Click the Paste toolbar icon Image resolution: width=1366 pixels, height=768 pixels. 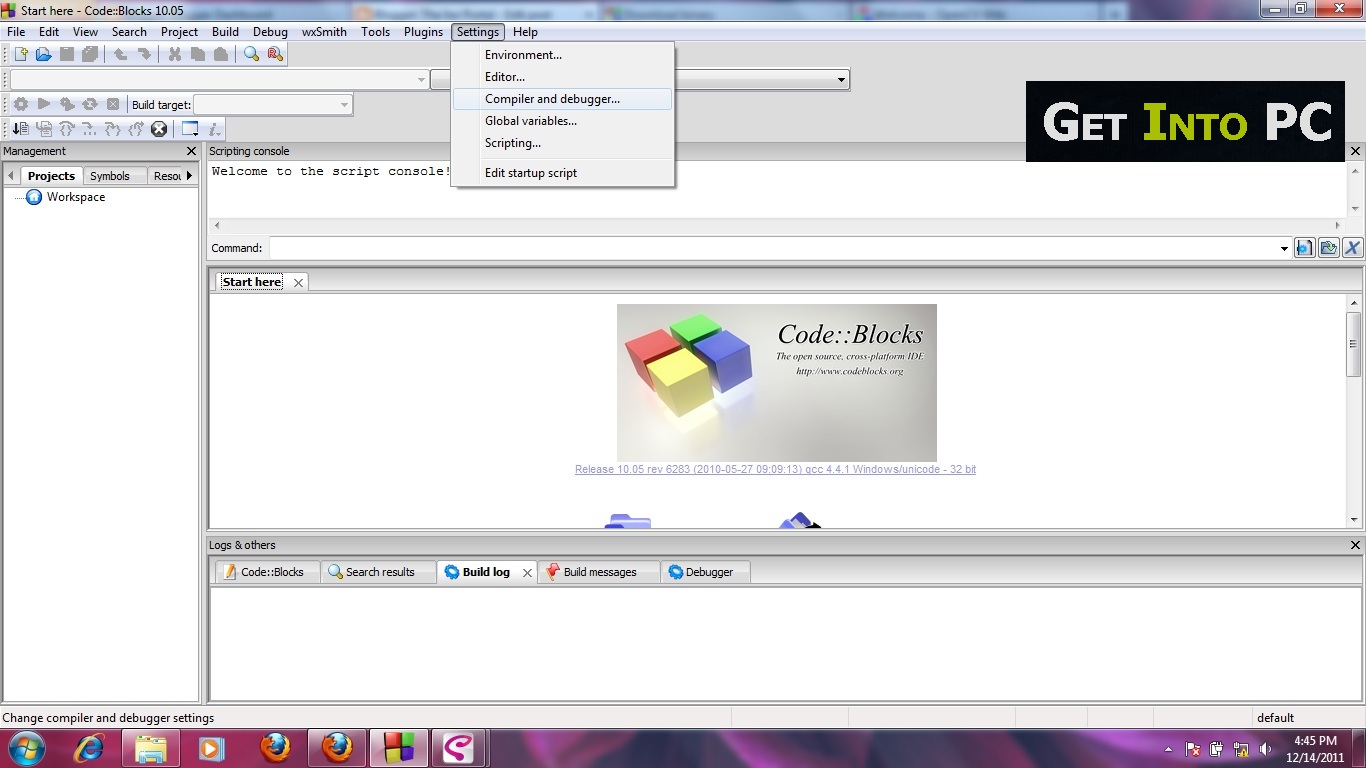[220, 55]
